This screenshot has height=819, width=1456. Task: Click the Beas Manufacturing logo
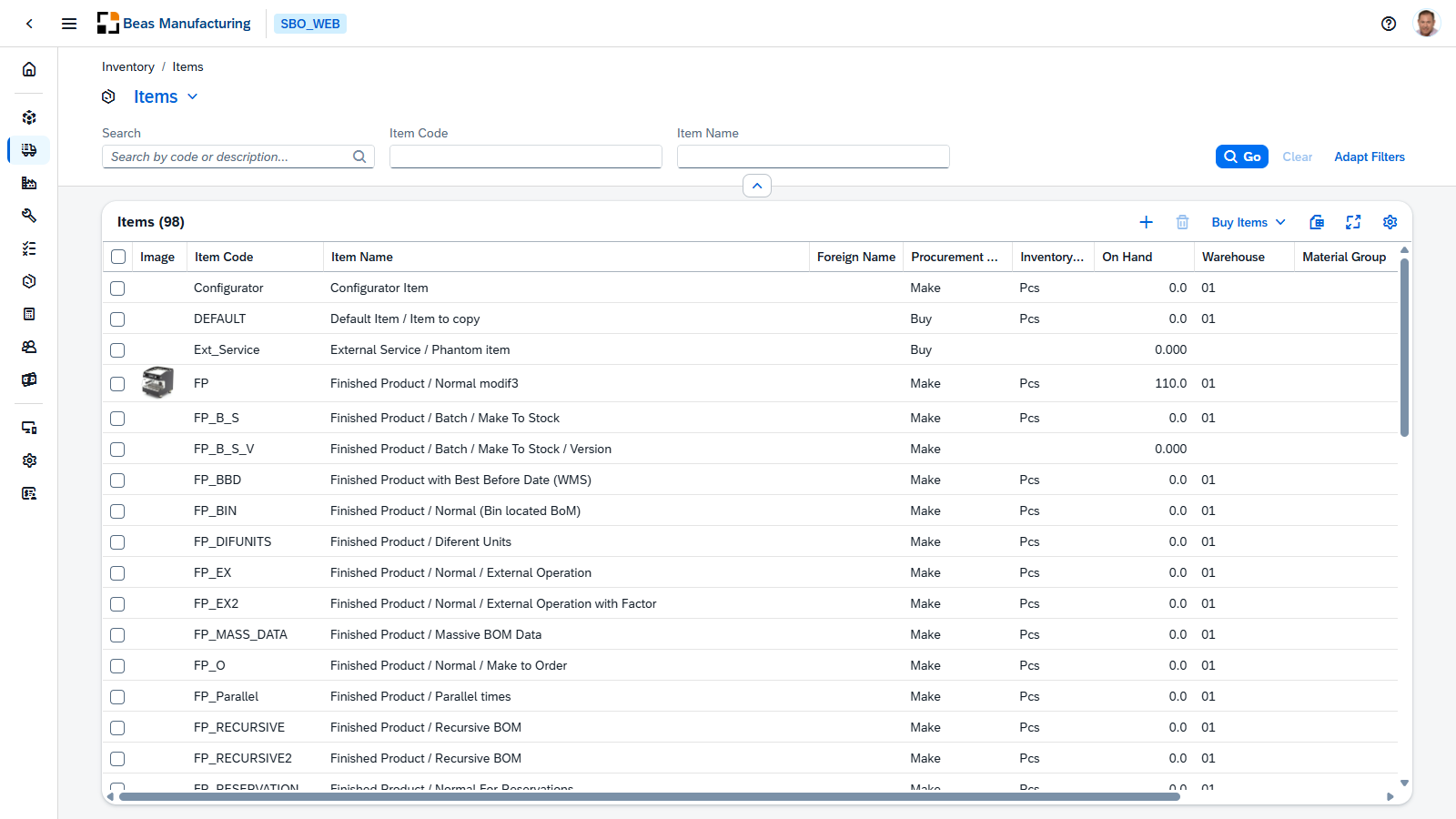click(x=174, y=24)
